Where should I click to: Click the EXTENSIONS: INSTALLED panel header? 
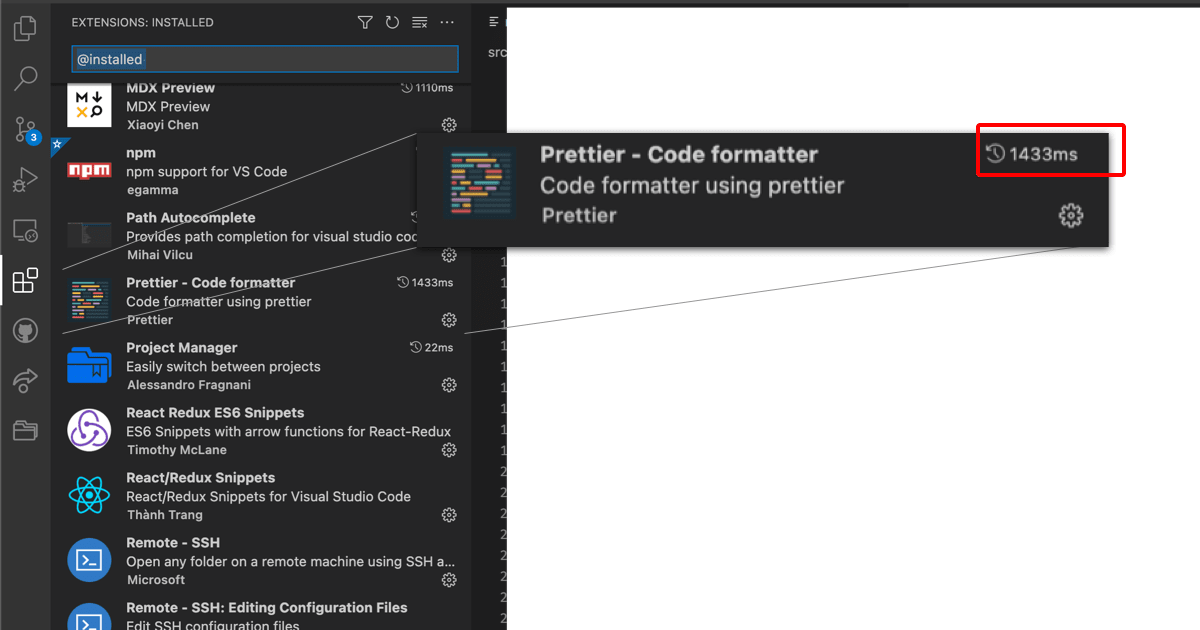[x=142, y=22]
